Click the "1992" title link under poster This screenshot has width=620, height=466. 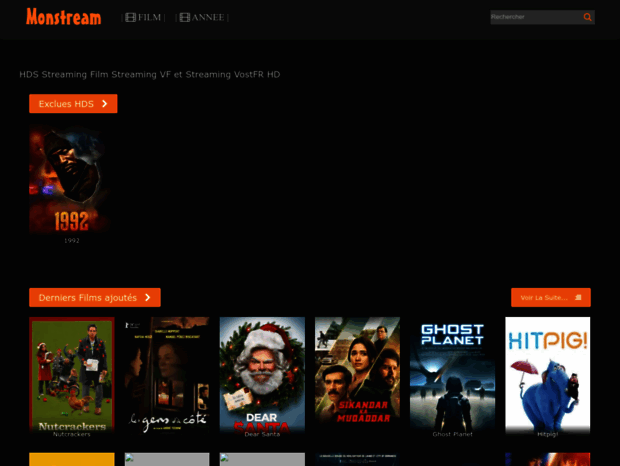71,241
